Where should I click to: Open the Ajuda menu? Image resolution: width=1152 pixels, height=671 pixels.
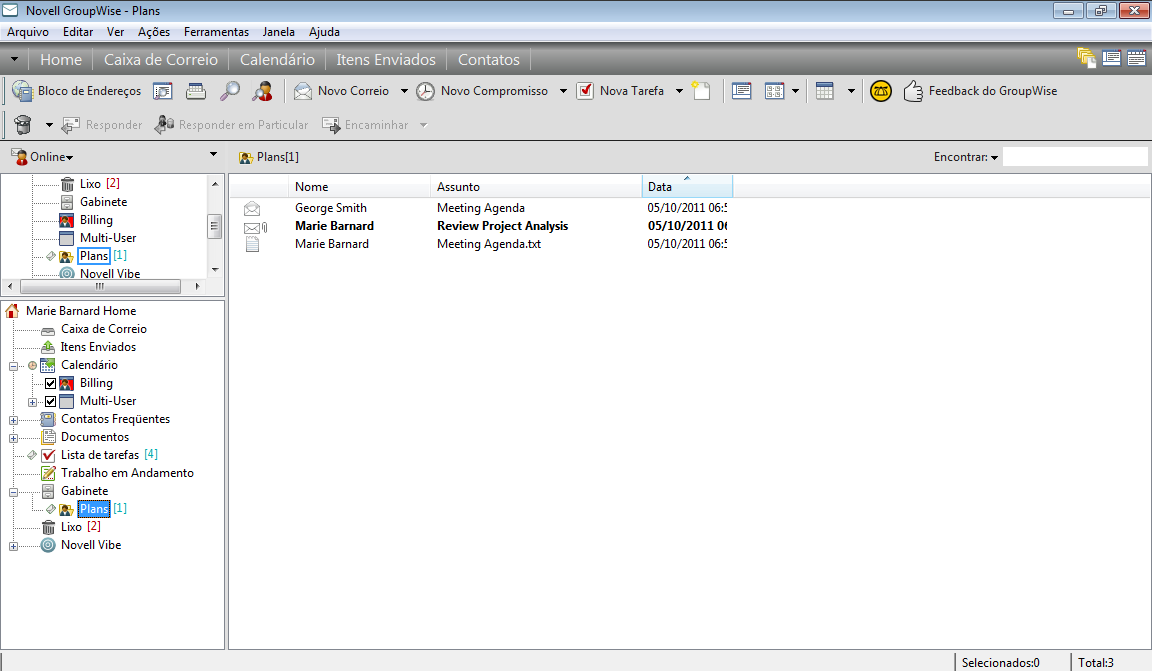pos(324,32)
